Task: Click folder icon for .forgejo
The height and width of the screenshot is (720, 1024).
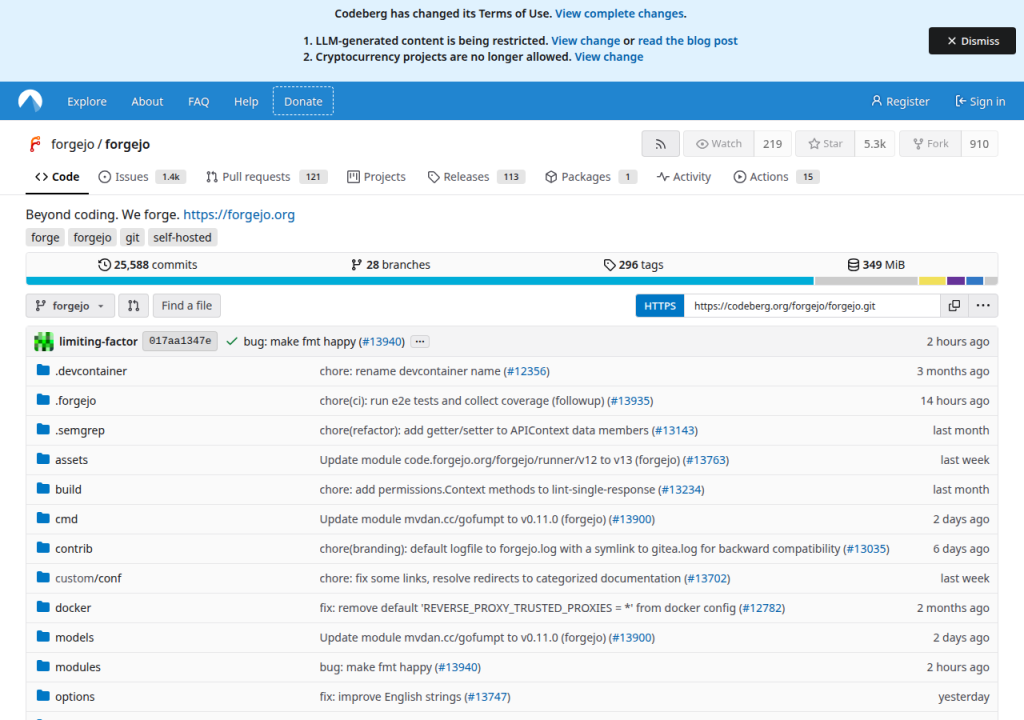Action: click(44, 400)
